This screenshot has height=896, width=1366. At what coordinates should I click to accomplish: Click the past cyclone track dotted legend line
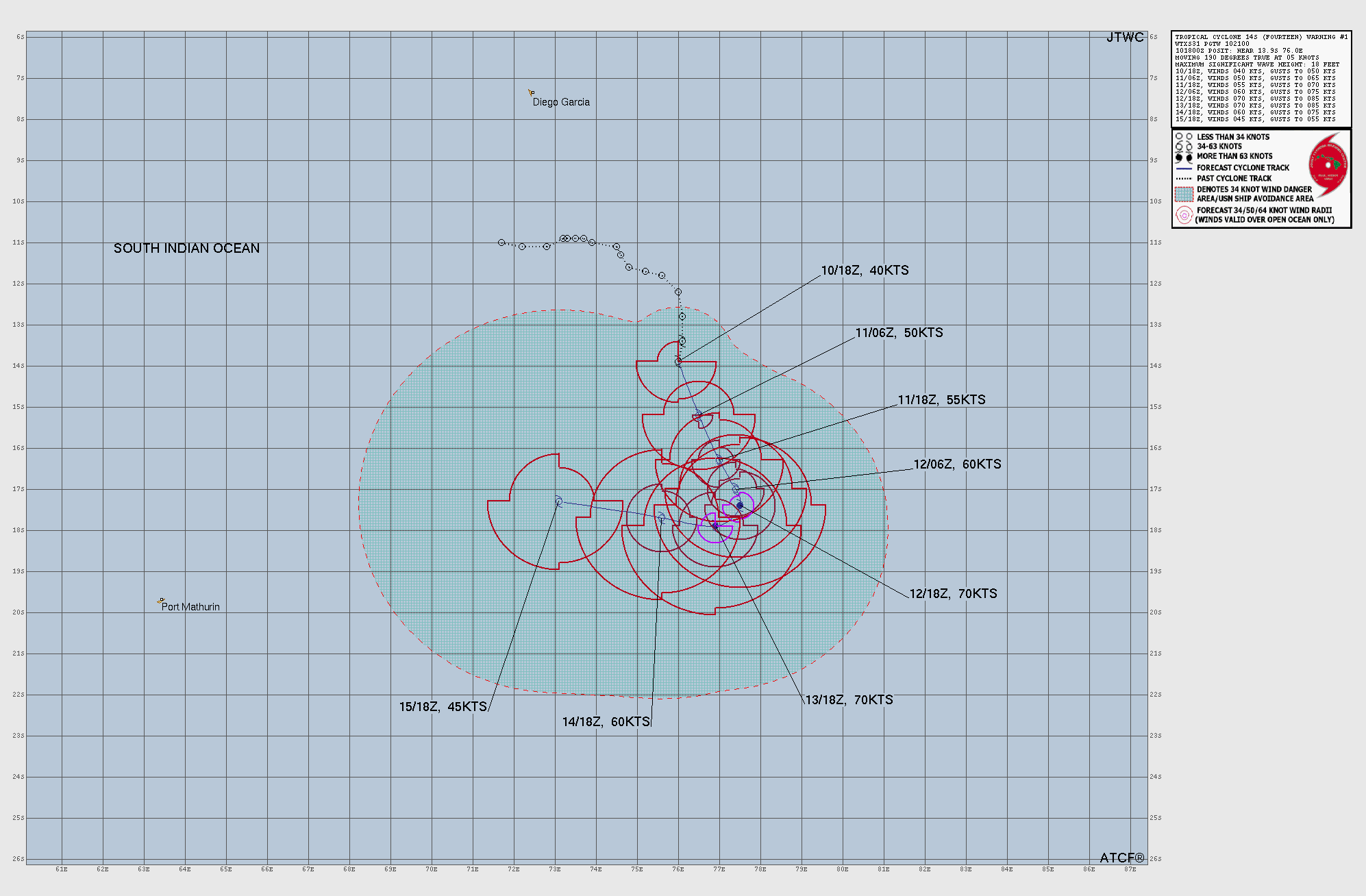pyautogui.click(x=1184, y=178)
